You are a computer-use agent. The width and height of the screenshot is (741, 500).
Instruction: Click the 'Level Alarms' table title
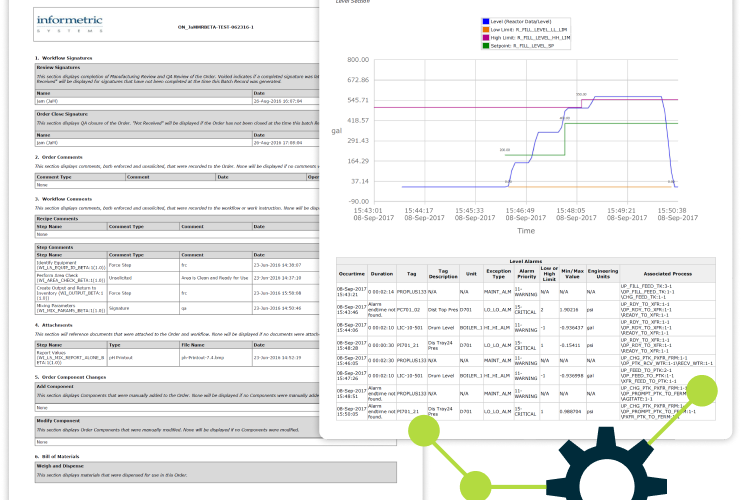[526, 261]
